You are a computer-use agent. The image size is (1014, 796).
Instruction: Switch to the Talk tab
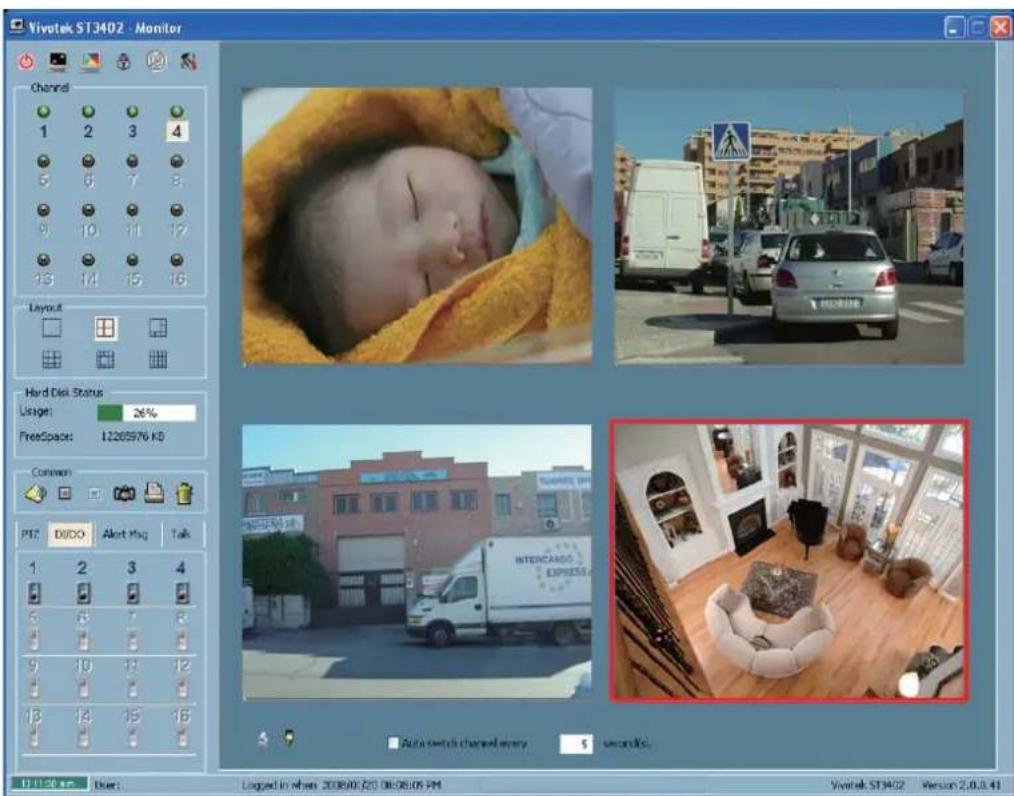[x=180, y=534]
